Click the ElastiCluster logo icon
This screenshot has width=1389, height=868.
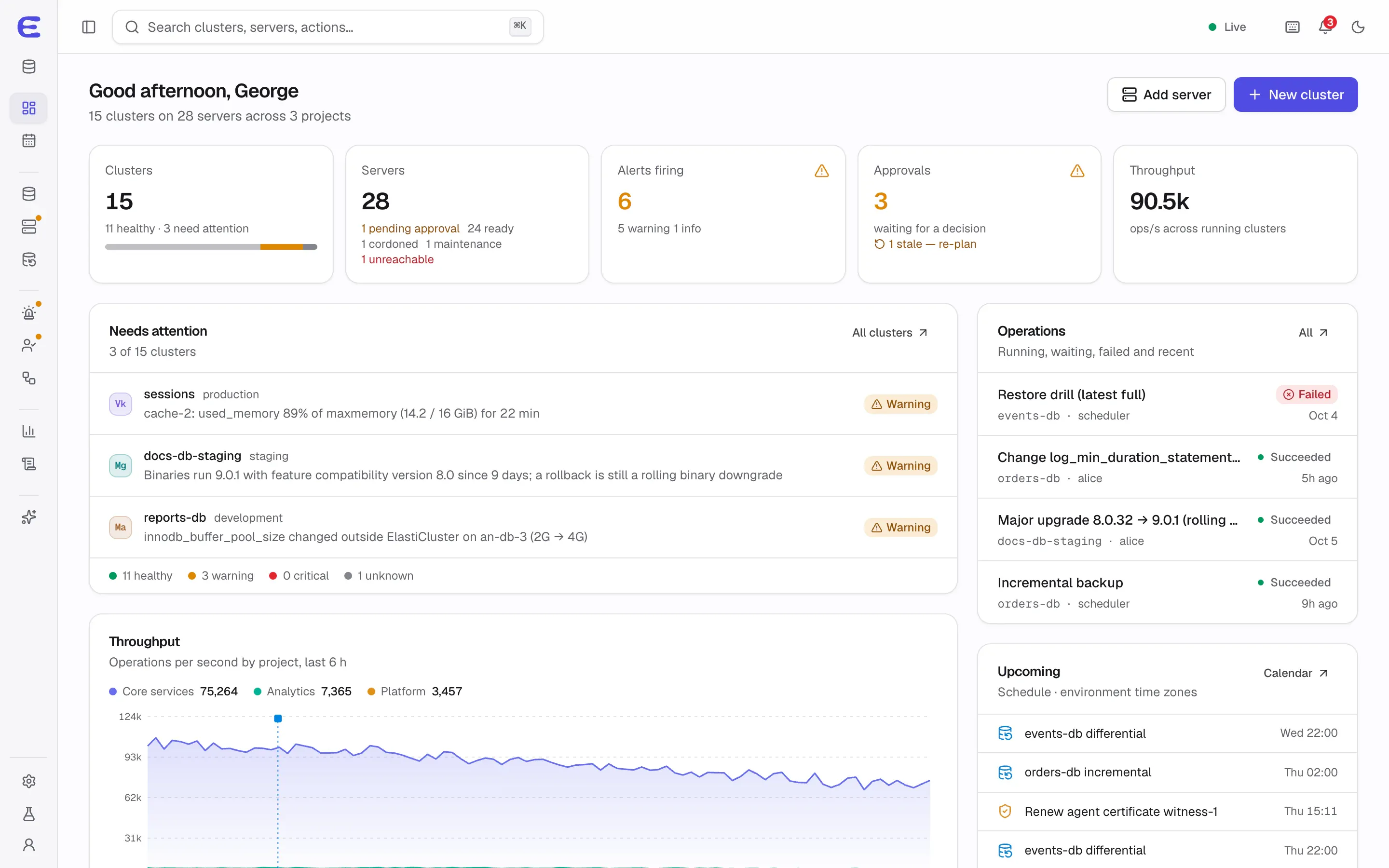[29, 27]
